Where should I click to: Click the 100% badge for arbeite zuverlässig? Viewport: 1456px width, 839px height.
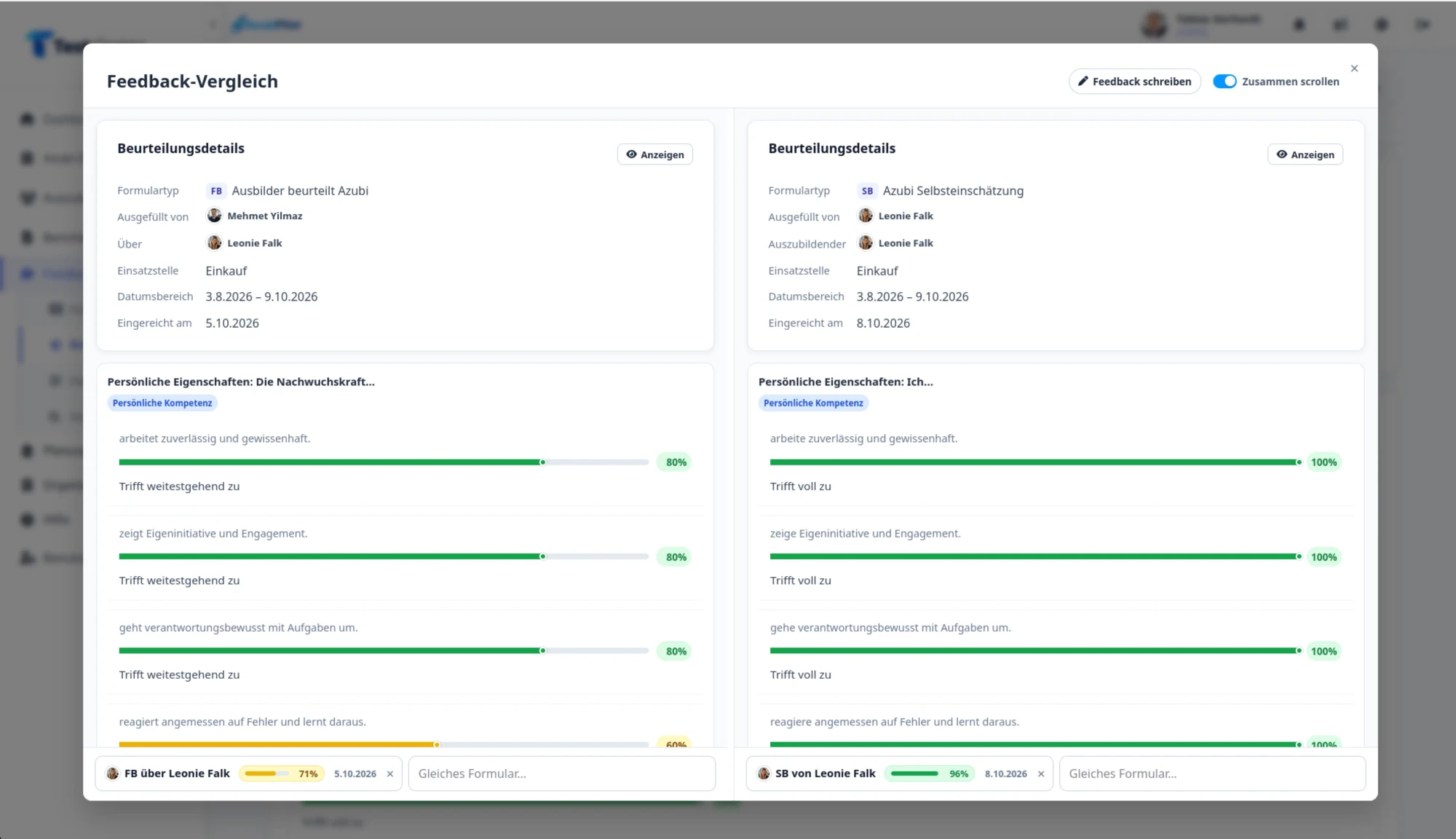coord(1324,462)
